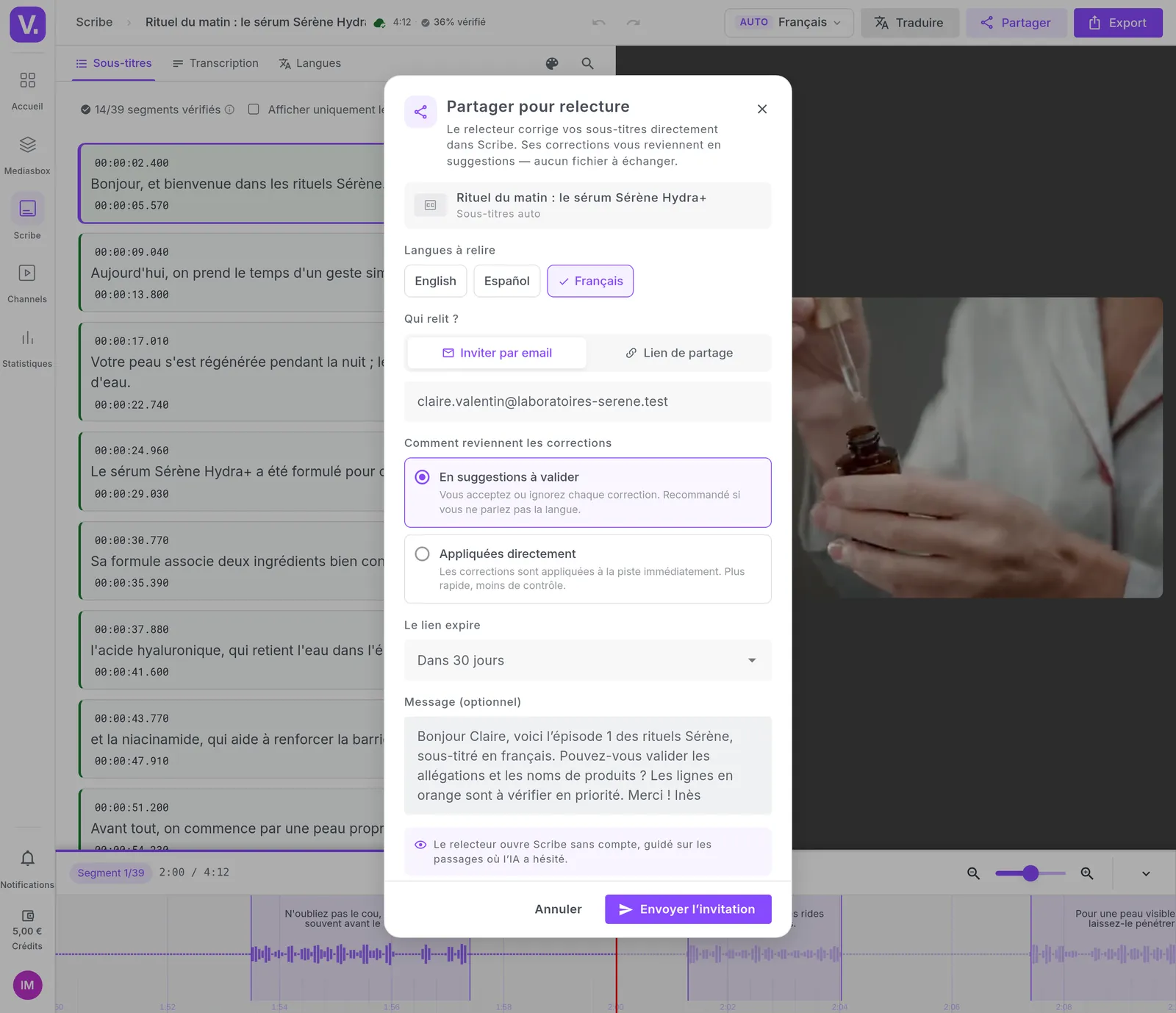Switch to Inviter par email
Image resolution: width=1176 pixels, height=1013 pixels.
coord(497,353)
